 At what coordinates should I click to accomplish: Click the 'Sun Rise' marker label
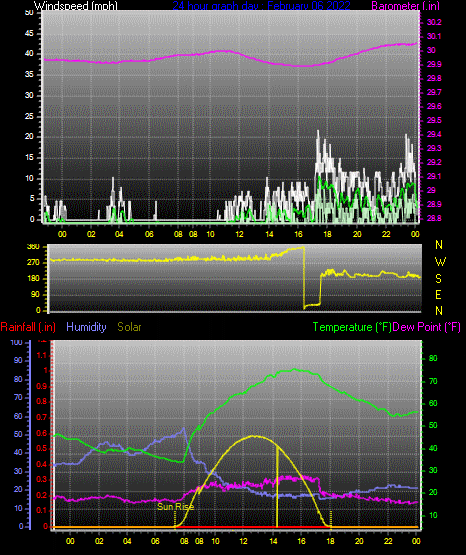point(176,507)
